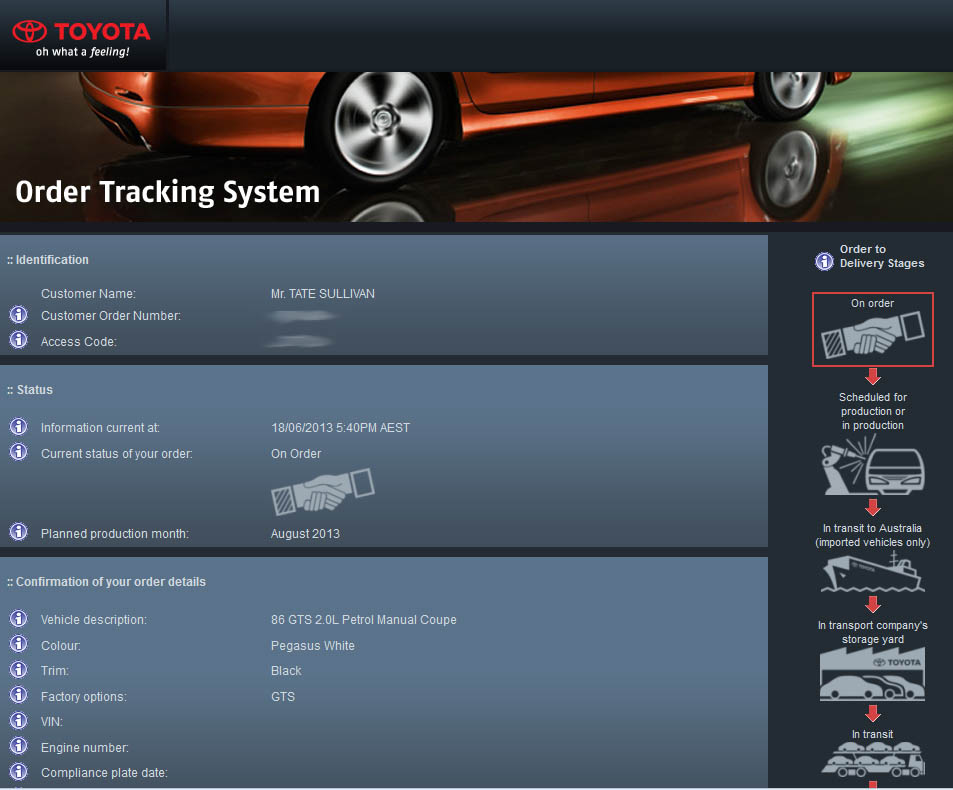Click the ship In transit to Australia image

pos(872,572)
